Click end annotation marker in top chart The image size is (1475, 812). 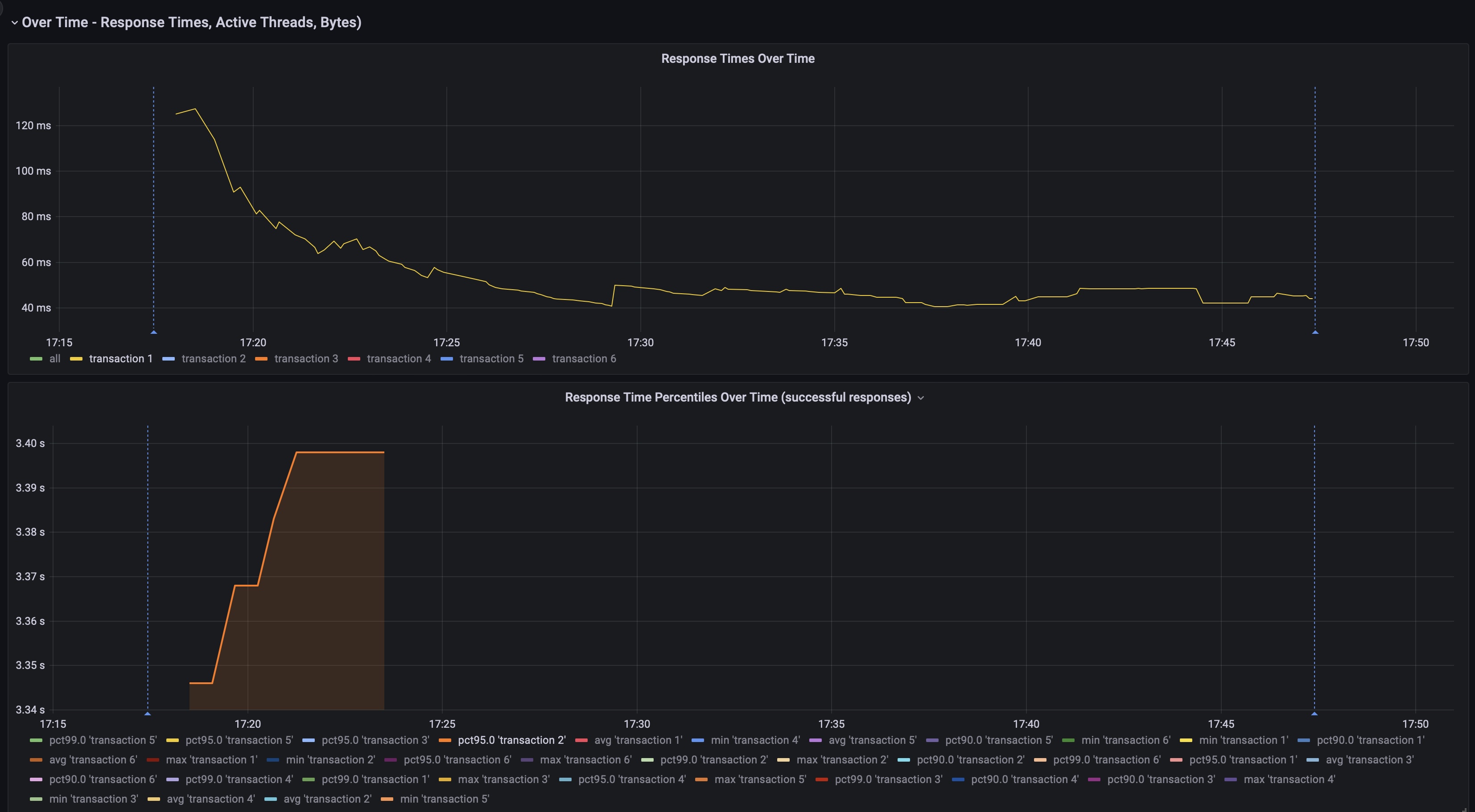1315,332
